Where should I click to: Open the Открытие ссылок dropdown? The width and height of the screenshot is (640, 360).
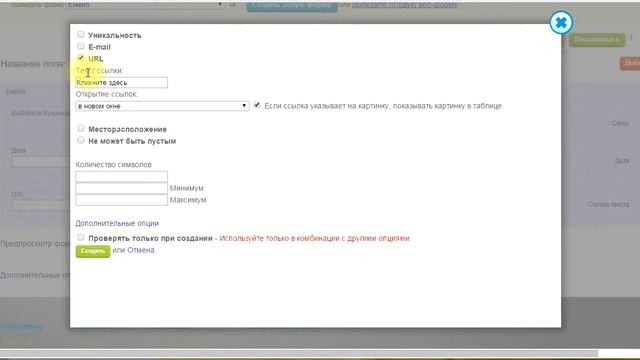[162, 106]
